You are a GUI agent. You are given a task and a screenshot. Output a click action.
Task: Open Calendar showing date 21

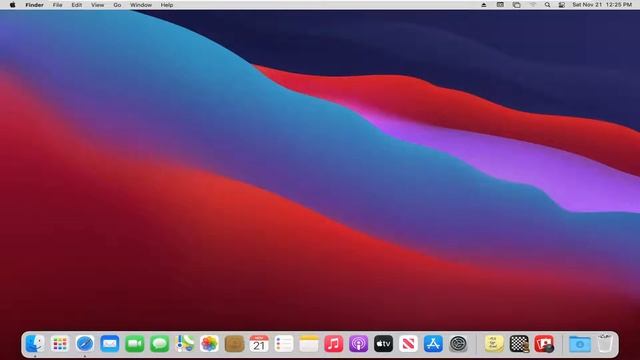pos(259,344)
